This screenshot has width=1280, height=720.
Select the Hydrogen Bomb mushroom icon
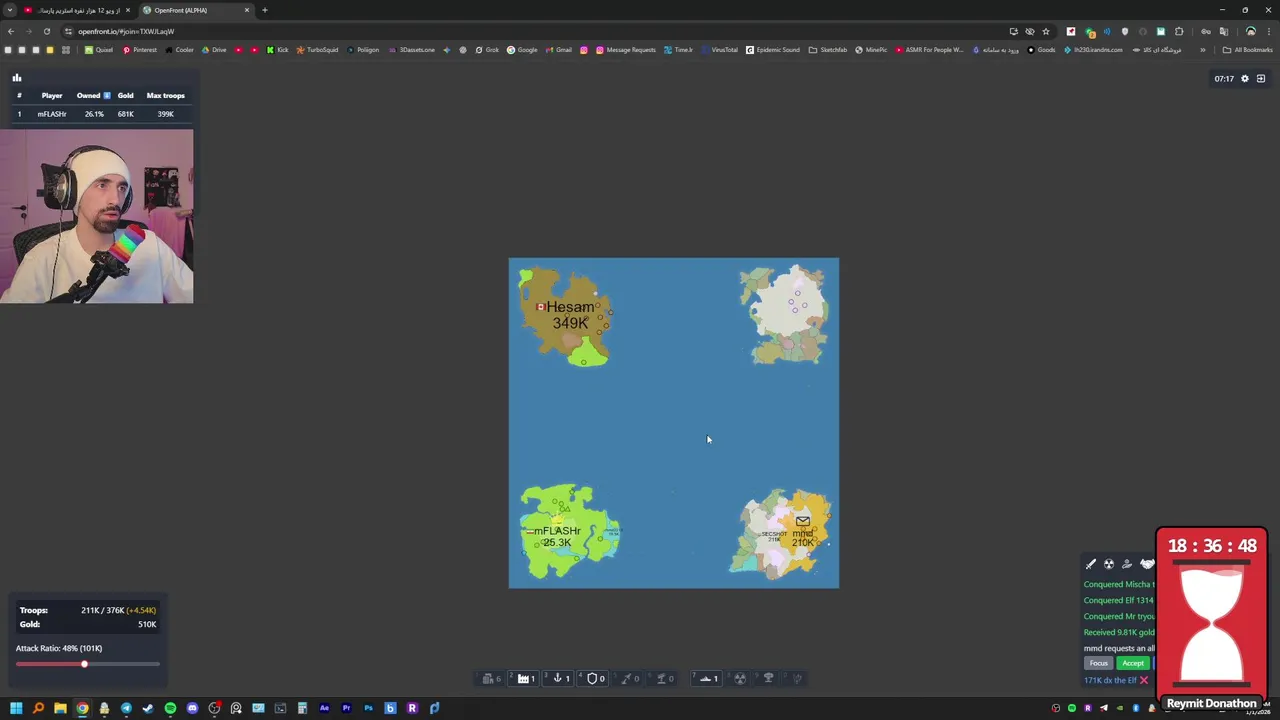tap(768, 678)
